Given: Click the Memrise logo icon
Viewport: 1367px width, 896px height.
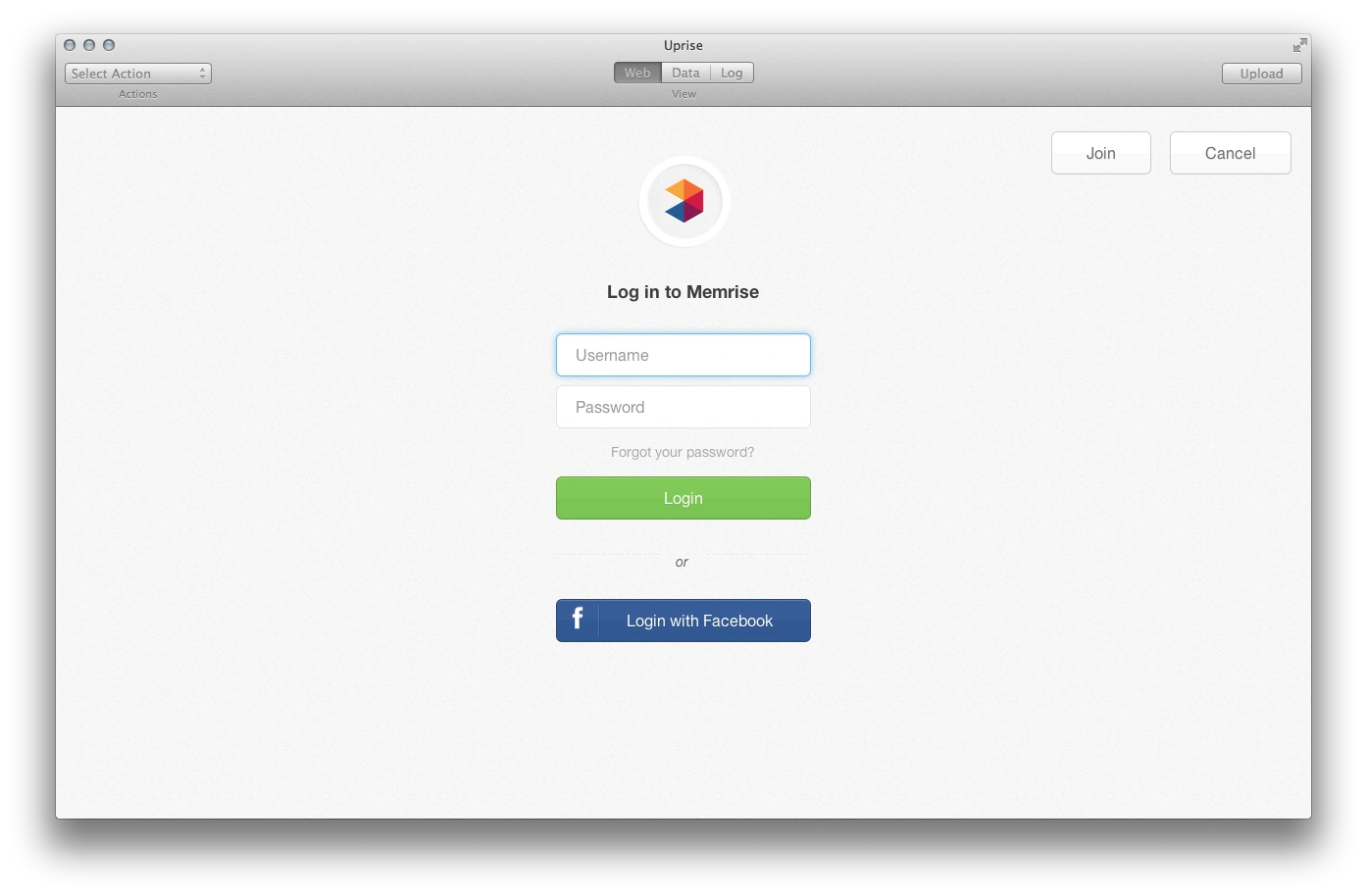Looking at the screenshot, I should click(683, 201).
